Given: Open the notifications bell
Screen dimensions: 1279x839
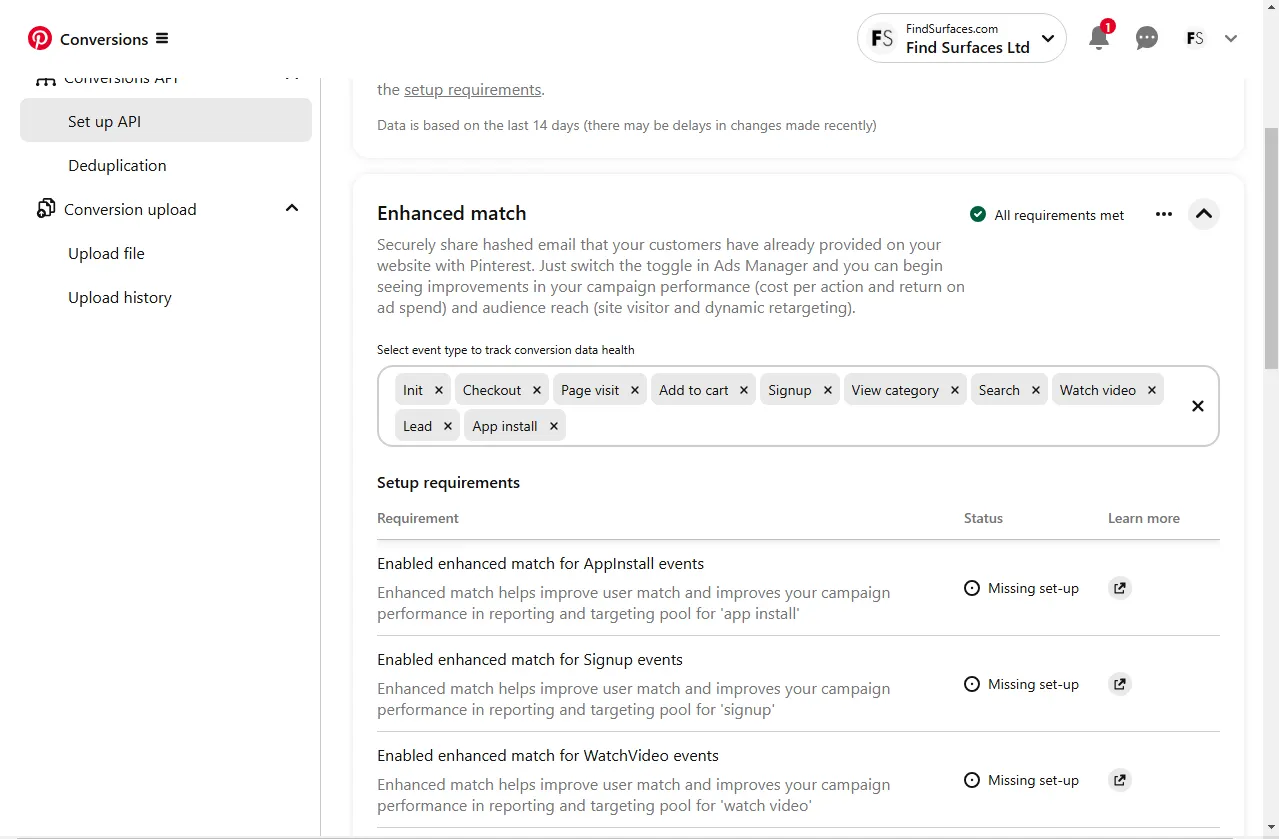Looking at the screenshot, I should (1099, 38).
